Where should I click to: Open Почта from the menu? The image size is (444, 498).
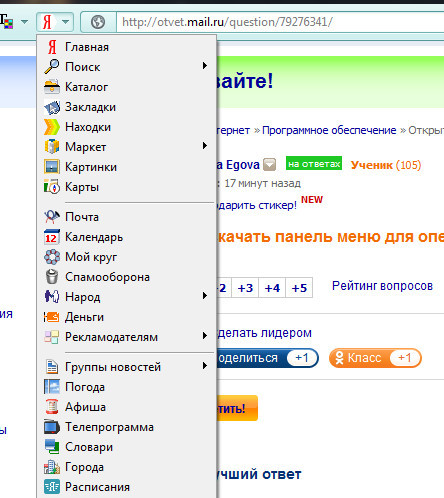click(127, 217)
